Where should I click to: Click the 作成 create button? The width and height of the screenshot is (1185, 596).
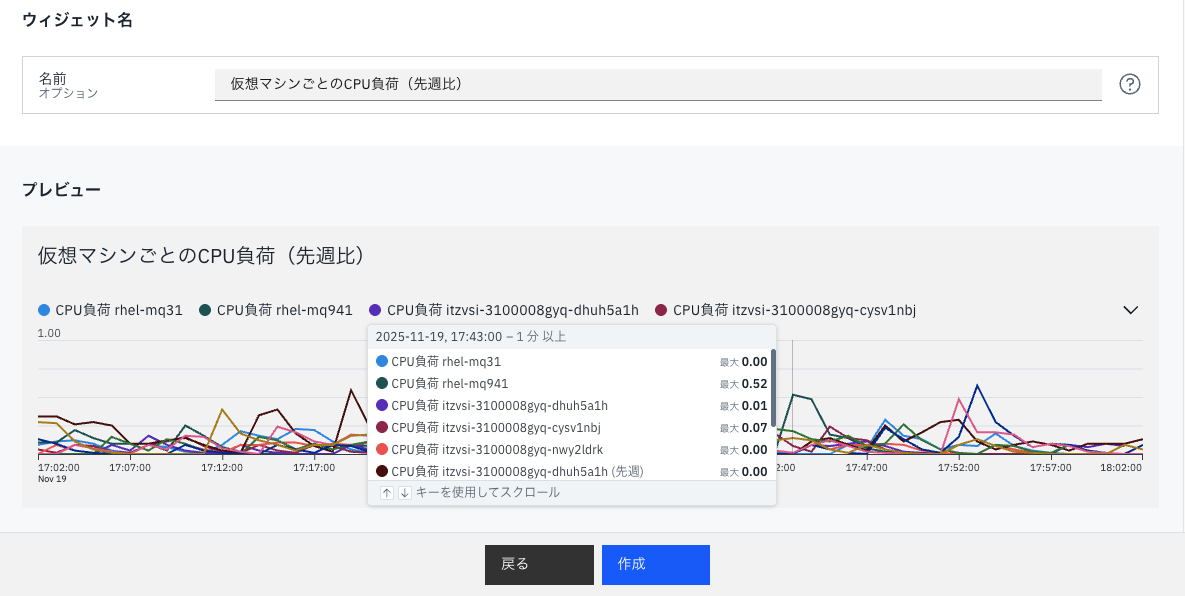click(x=655, y=564)
